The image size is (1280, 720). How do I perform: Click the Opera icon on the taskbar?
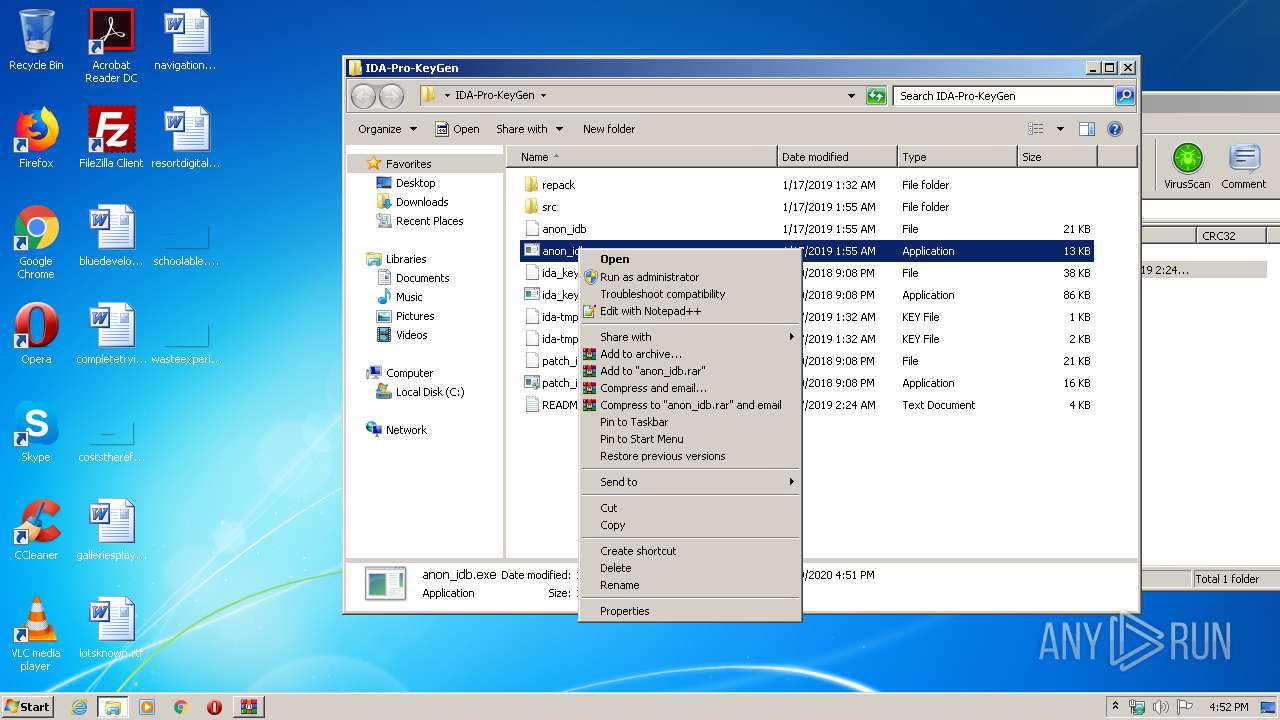coord(214,707)
